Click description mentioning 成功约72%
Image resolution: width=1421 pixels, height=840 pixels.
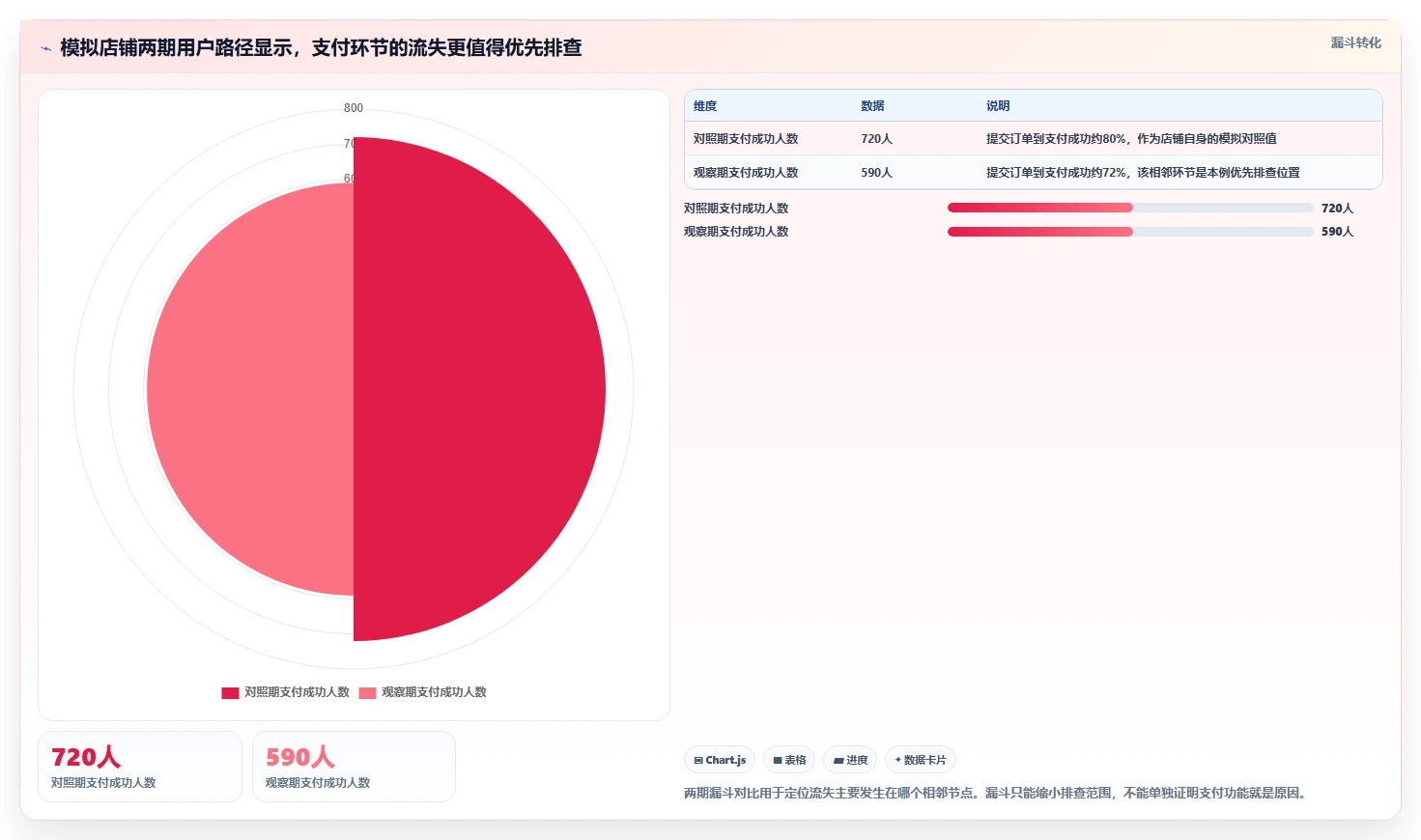1143,173
